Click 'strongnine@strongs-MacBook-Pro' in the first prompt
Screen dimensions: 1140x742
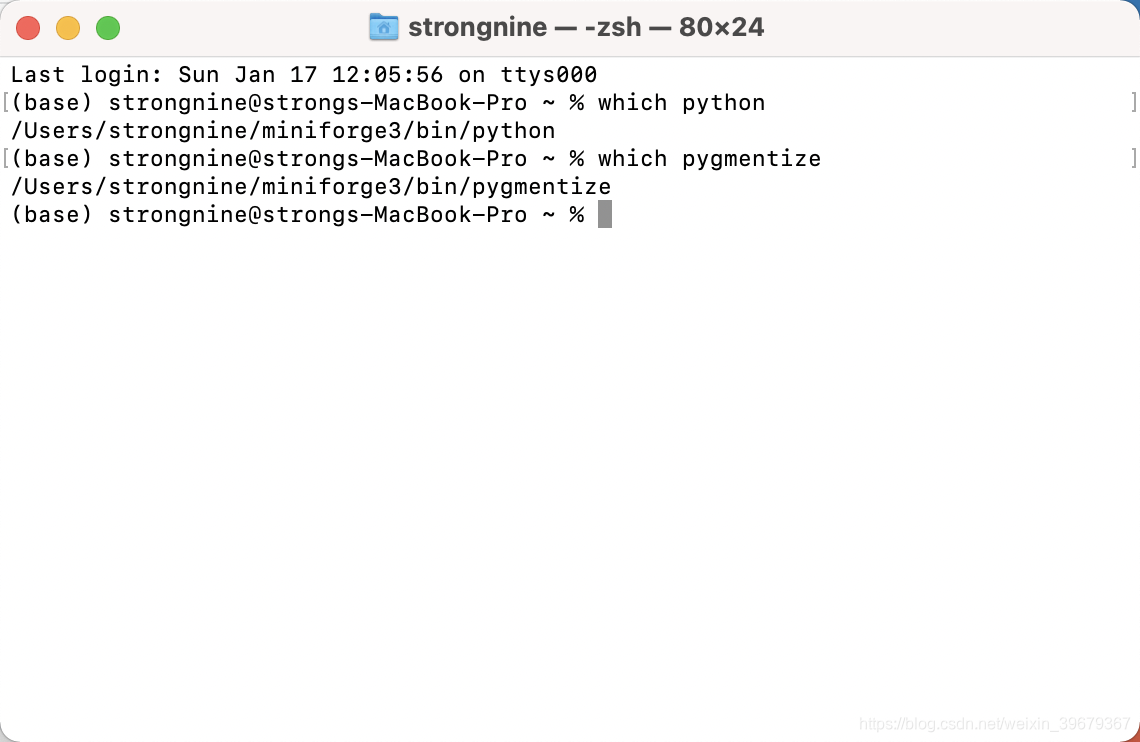(x=318, y=102)
